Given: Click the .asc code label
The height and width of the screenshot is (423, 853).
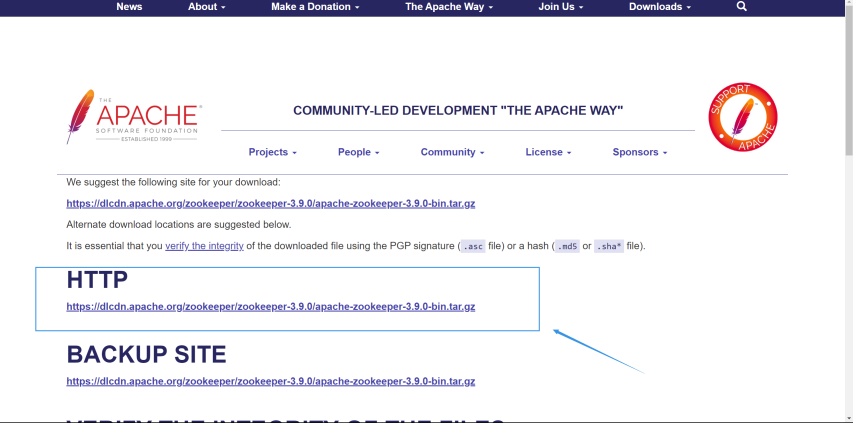Looking at the screenshot, I should click(x=472, y=246).
